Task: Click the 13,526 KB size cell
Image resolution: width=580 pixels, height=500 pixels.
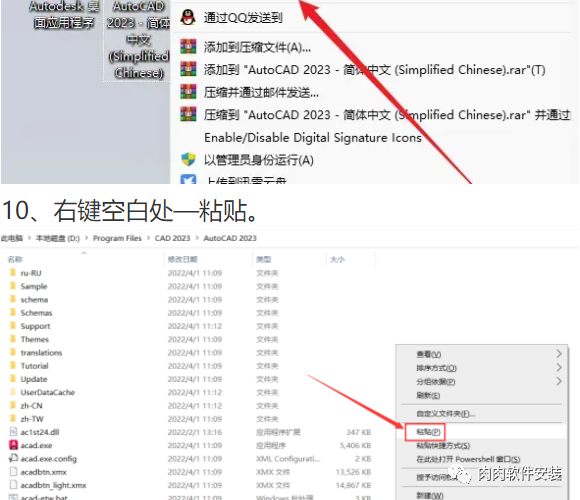Action: pos(353,472)
